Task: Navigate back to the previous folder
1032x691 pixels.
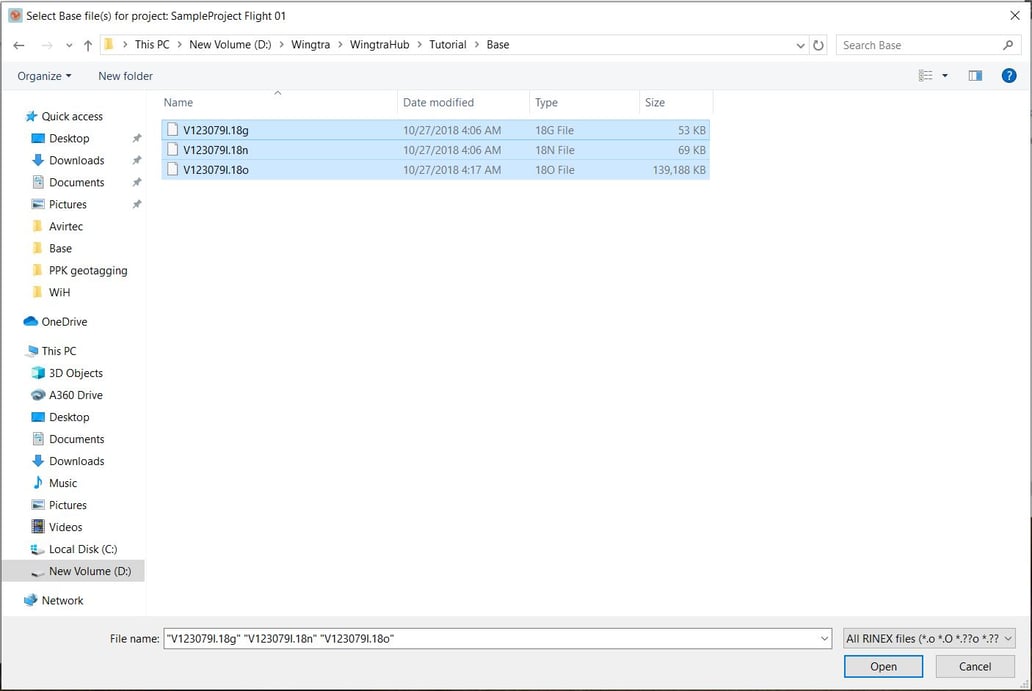Action: tap(18, 44)
